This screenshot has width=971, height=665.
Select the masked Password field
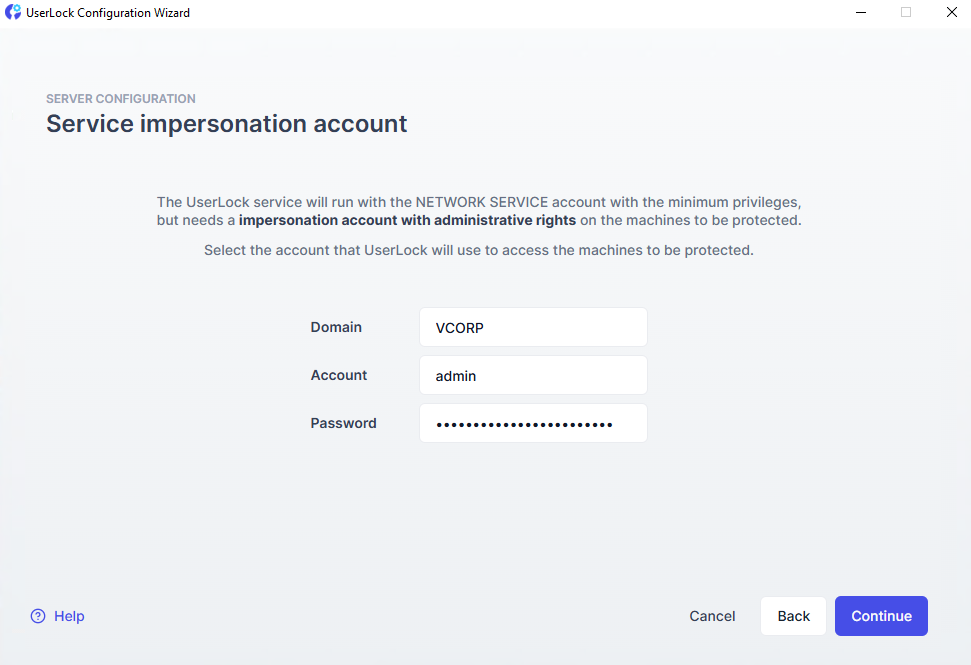tap(533, 423)
